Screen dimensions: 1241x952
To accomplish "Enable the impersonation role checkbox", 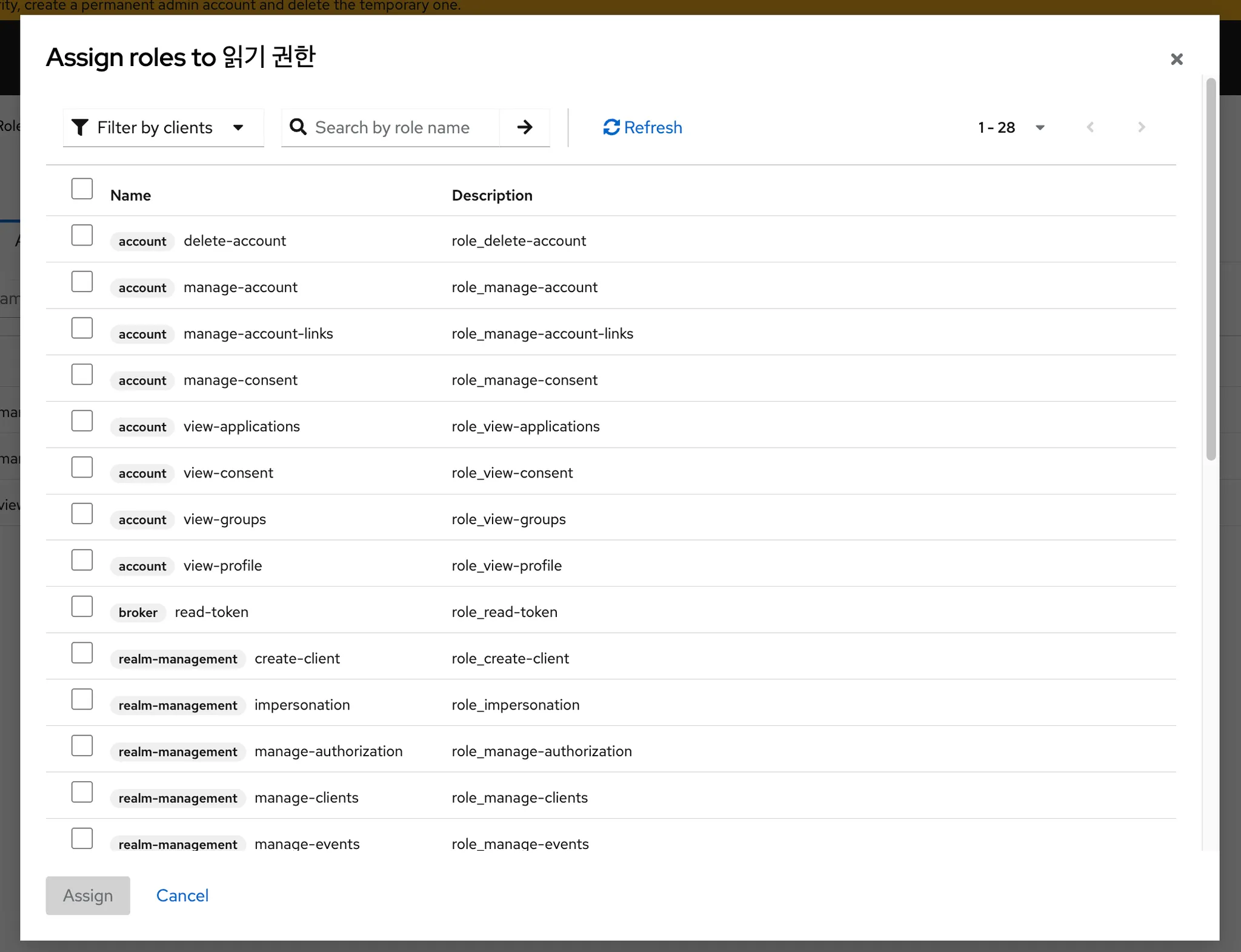I will (82, 700).
